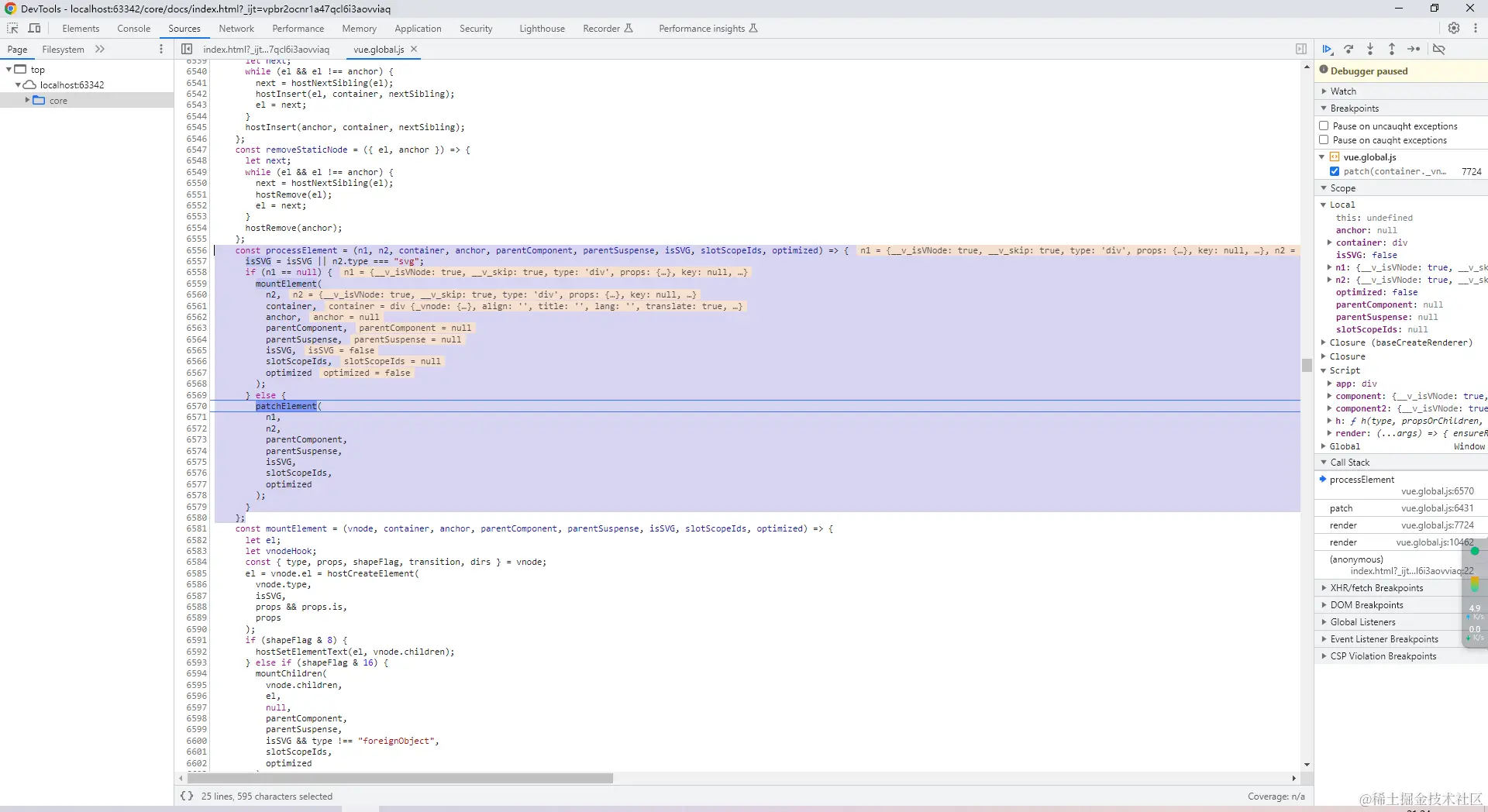This screenshot has height=812, width=1488.
Task: Open the Security tab
Action: [476, 29]
